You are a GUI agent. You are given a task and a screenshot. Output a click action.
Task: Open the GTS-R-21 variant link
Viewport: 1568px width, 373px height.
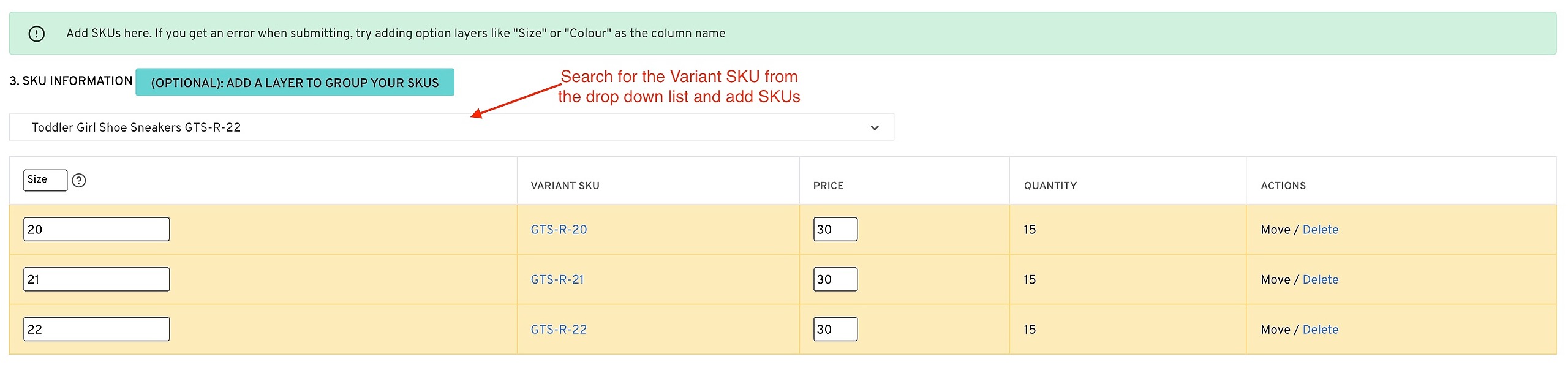coord(557,280)
